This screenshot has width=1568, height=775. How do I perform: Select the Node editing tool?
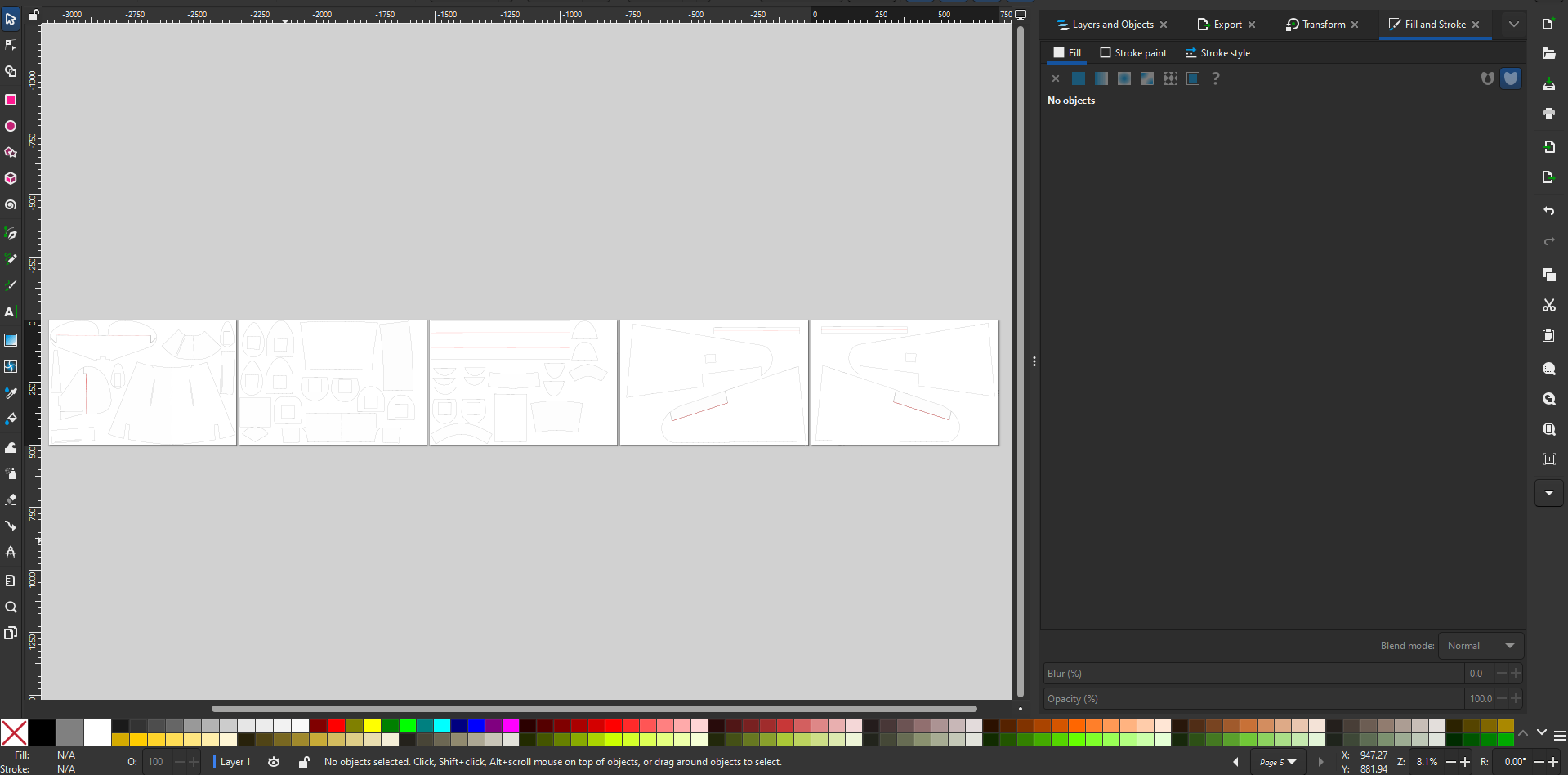tap(11, 45)
